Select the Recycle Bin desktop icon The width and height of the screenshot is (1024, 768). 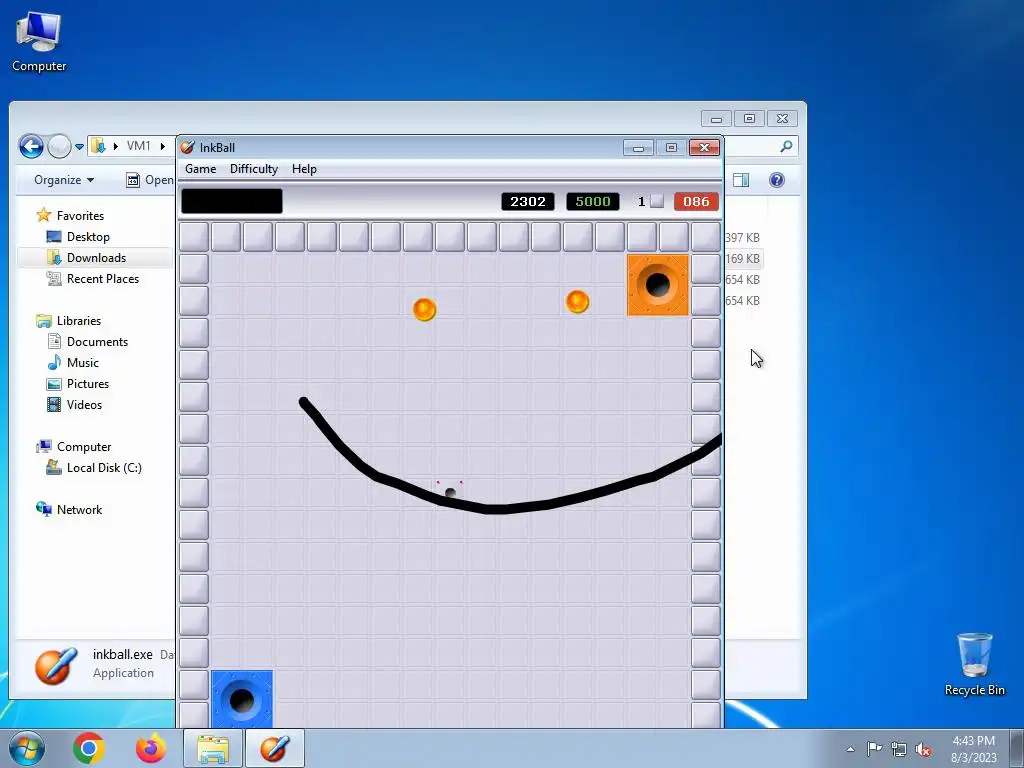tap(974, 664)
